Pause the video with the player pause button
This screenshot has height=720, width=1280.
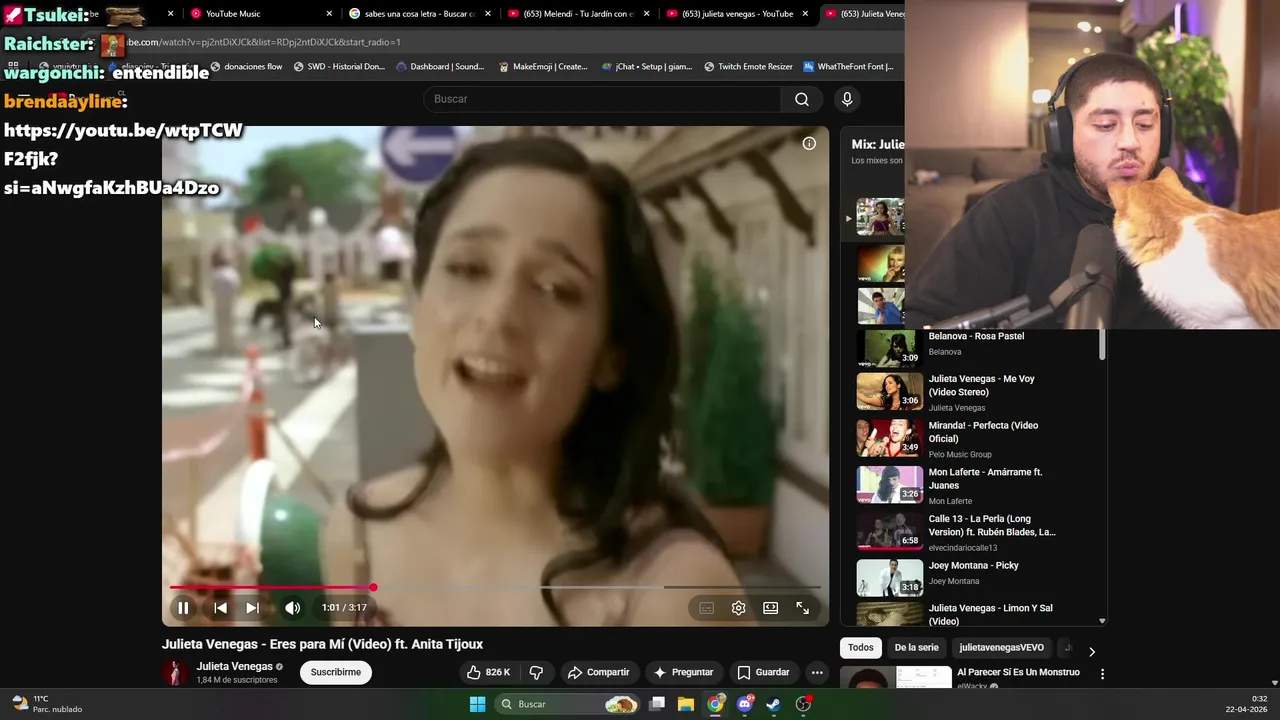[183, 608]
